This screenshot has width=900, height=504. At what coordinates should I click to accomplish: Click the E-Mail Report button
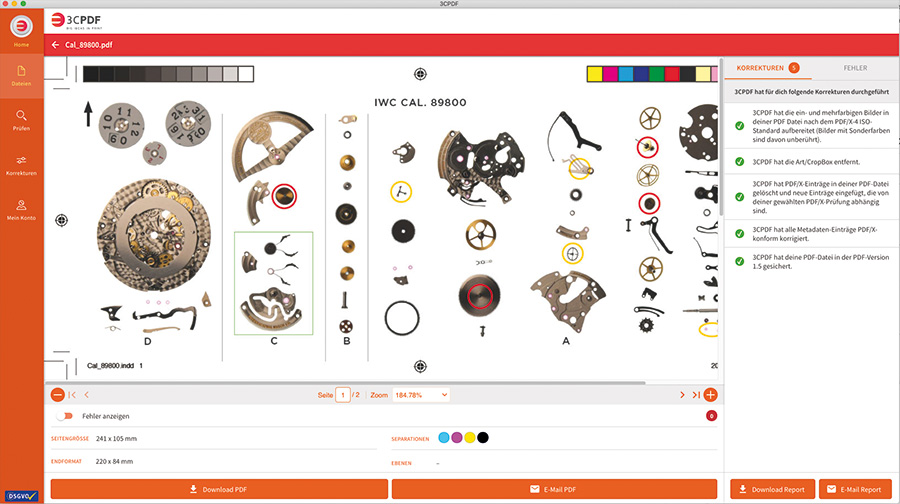pos(855,489)
